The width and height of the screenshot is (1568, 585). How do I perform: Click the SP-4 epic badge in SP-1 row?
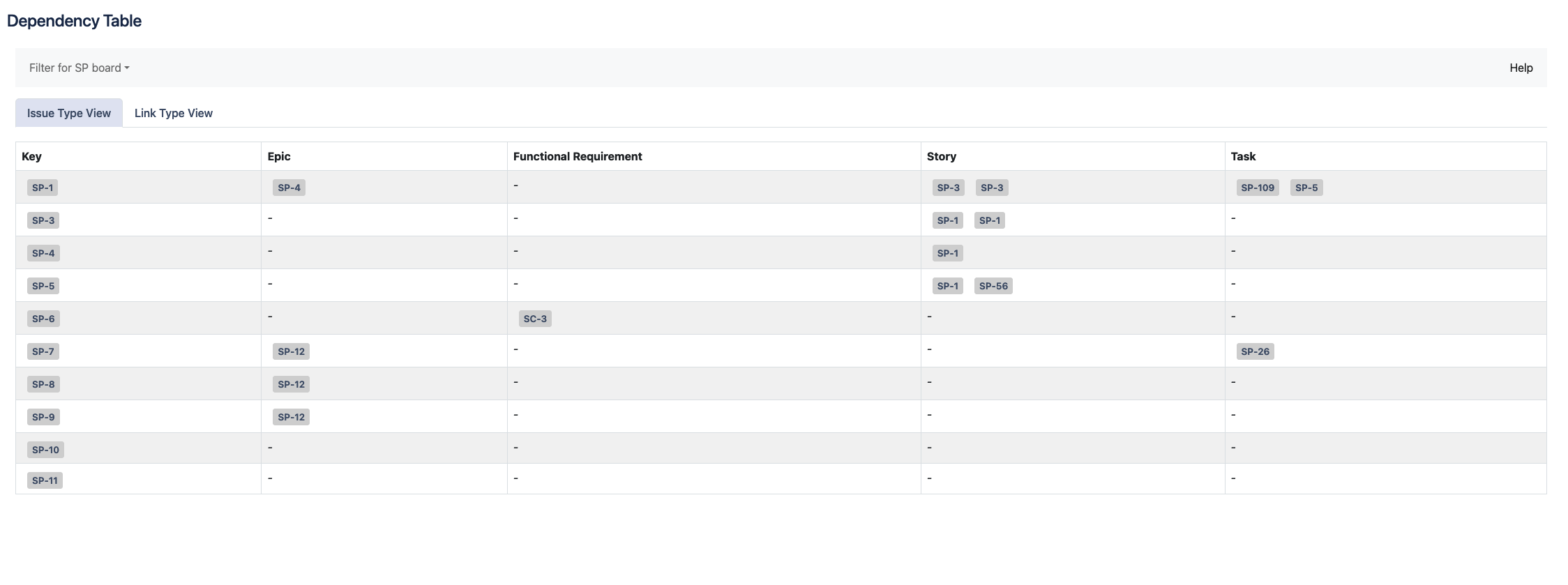pos(289,188)
